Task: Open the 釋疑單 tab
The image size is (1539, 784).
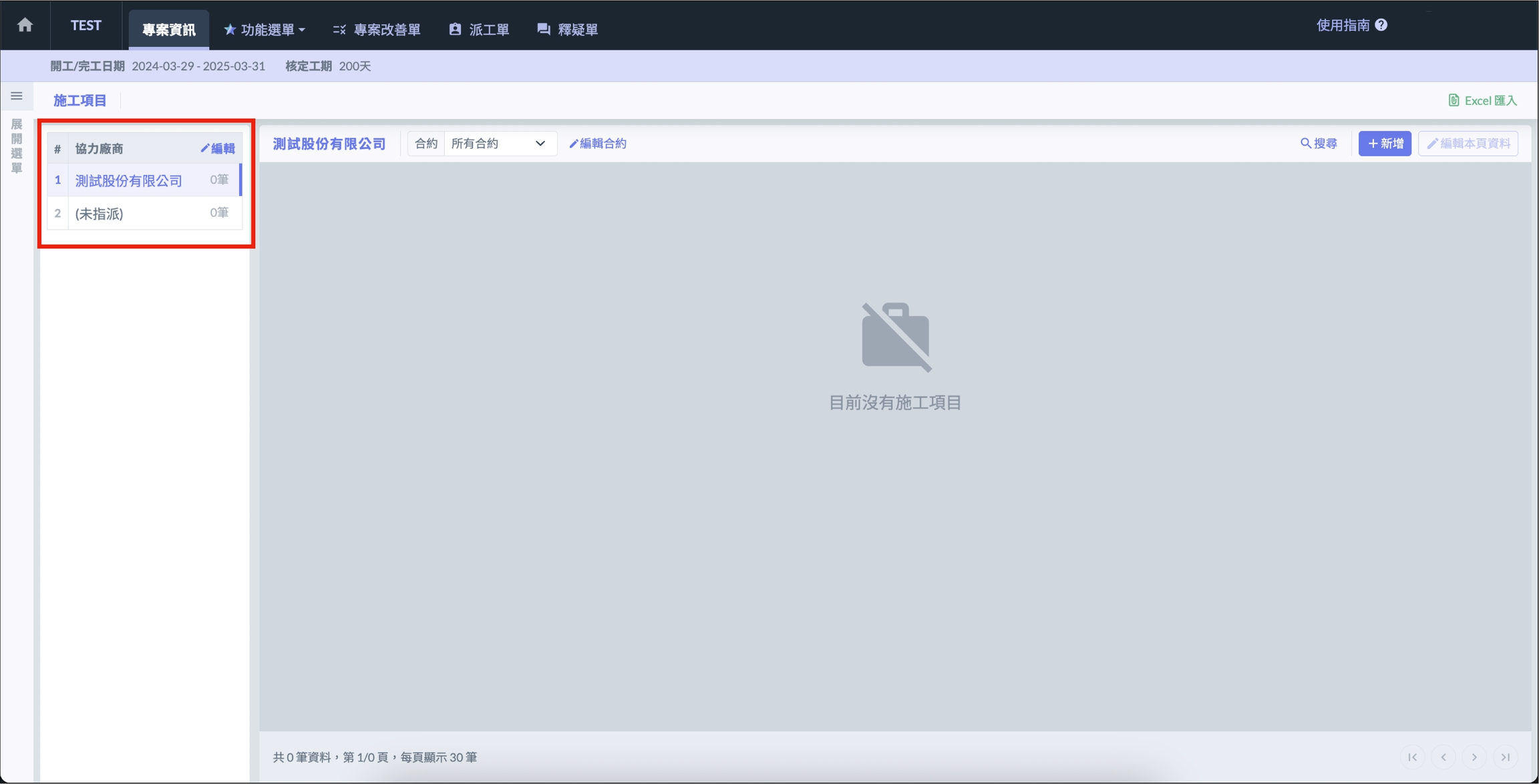Action: point(567,29)
